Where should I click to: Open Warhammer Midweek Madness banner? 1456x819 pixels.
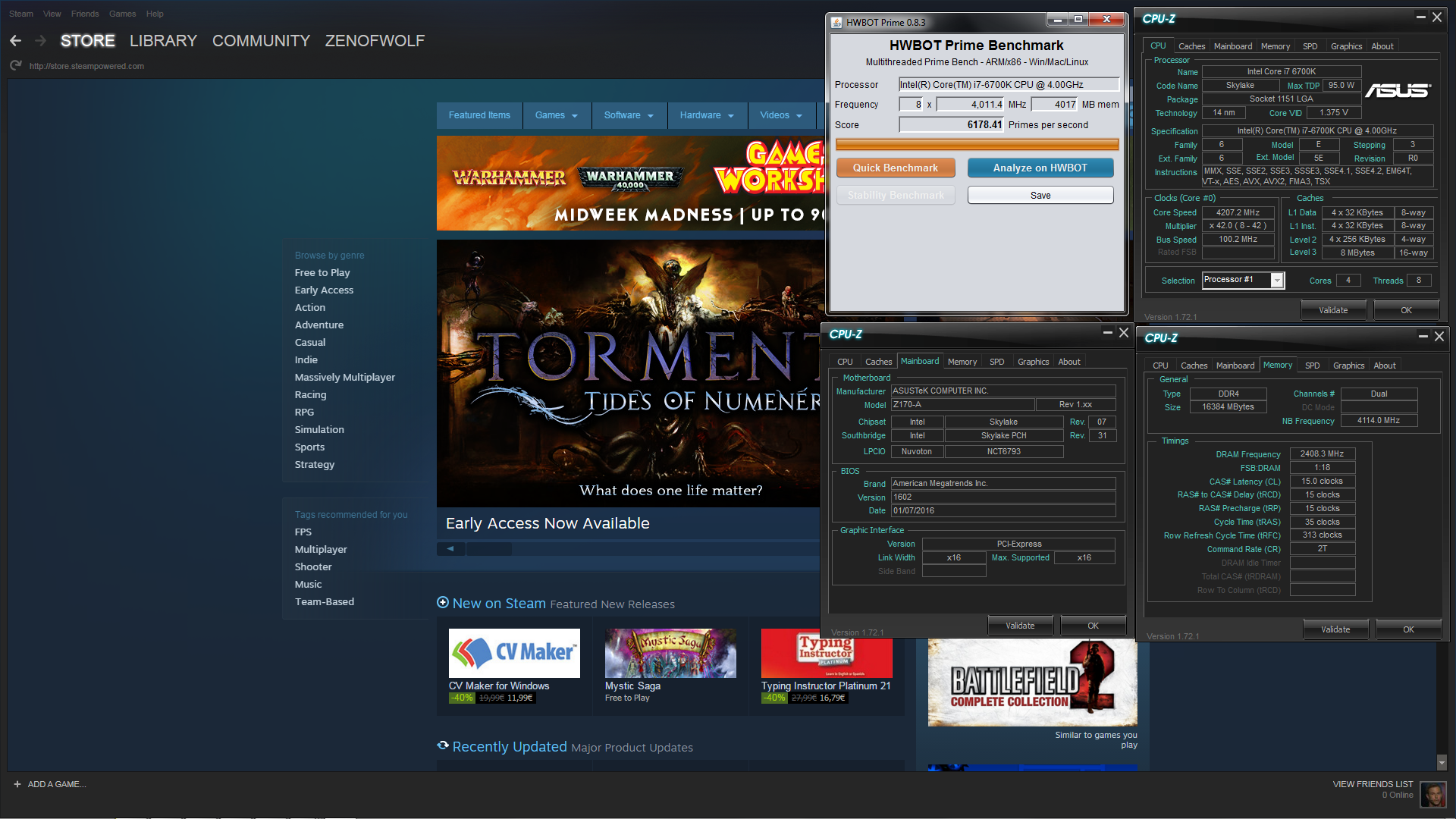point(630,183)
